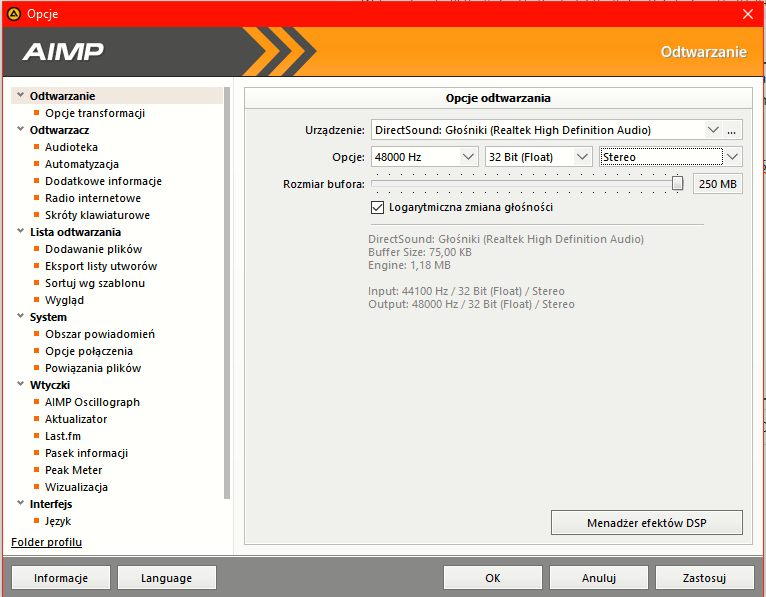Click Zastosuj to apply settings
The height and width of the screenshot is (597, 766).
(x=704, y=578)
